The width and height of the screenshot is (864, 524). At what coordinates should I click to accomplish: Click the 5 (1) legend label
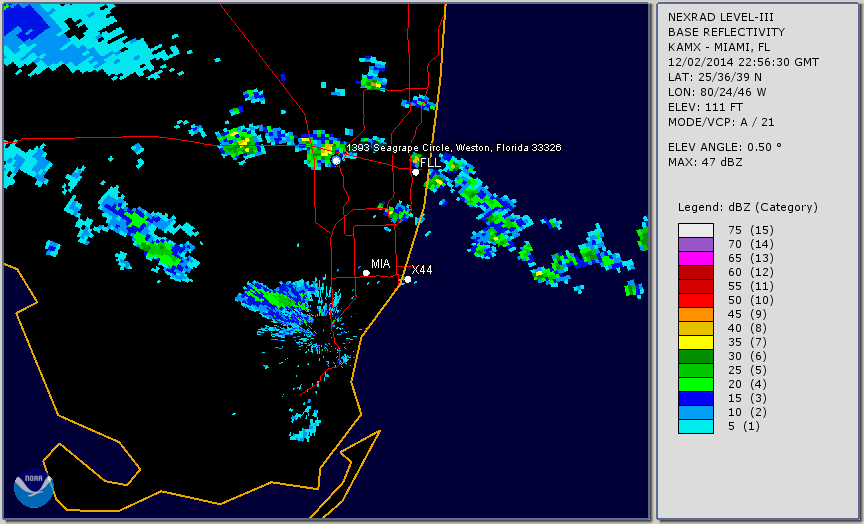(x=744, y=426)
